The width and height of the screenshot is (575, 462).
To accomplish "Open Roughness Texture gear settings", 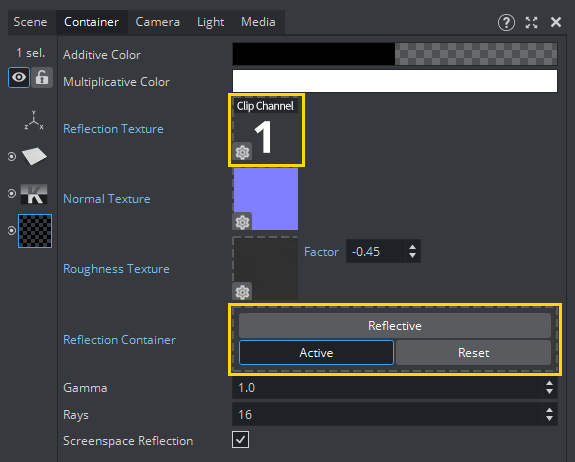I will pos(242,292).
